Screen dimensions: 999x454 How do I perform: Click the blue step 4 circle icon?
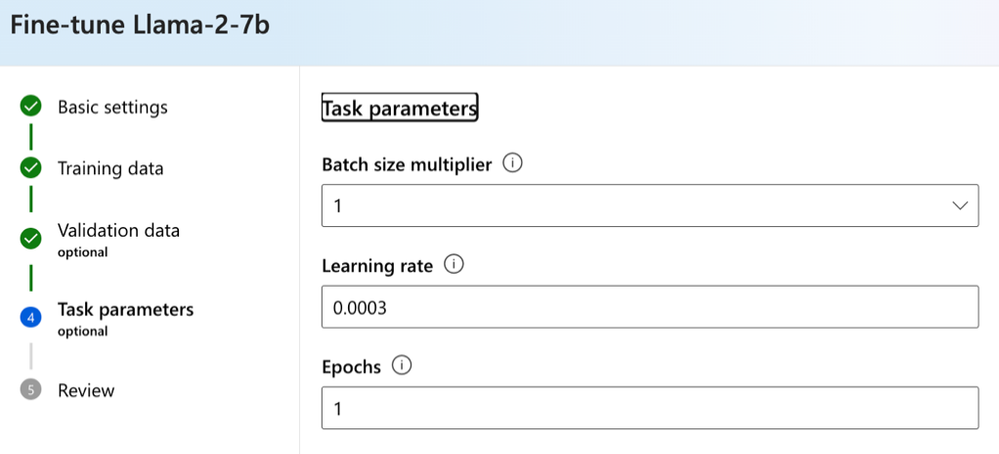click(31, 317)
